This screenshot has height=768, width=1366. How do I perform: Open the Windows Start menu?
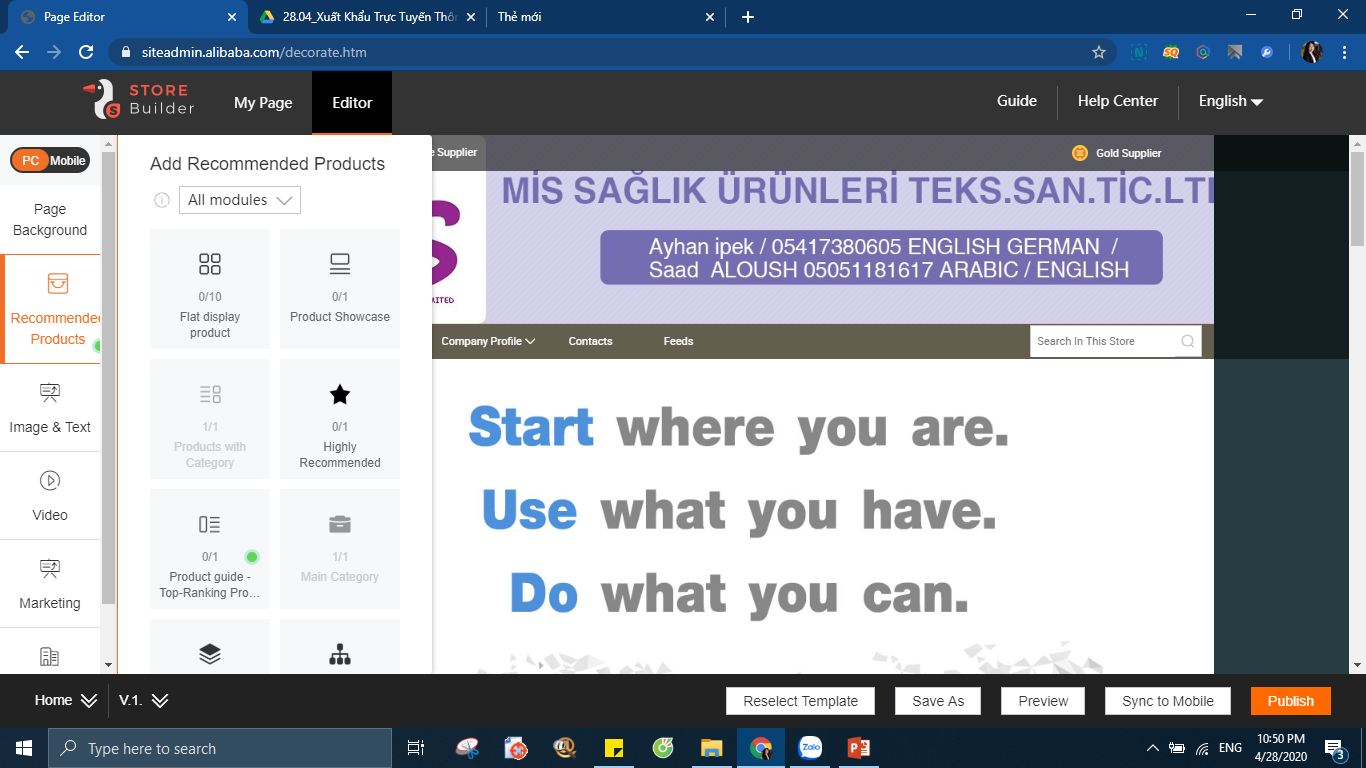tap(24, 748)
